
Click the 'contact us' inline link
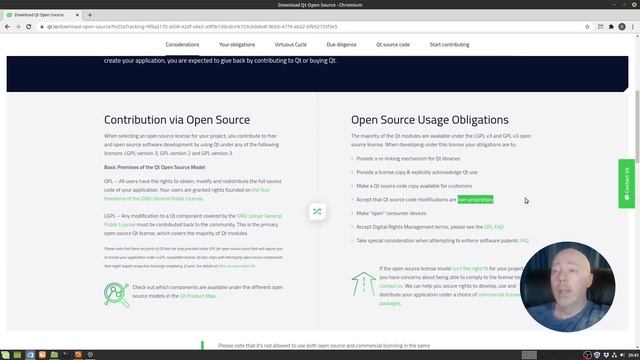(x=391, y=286)
